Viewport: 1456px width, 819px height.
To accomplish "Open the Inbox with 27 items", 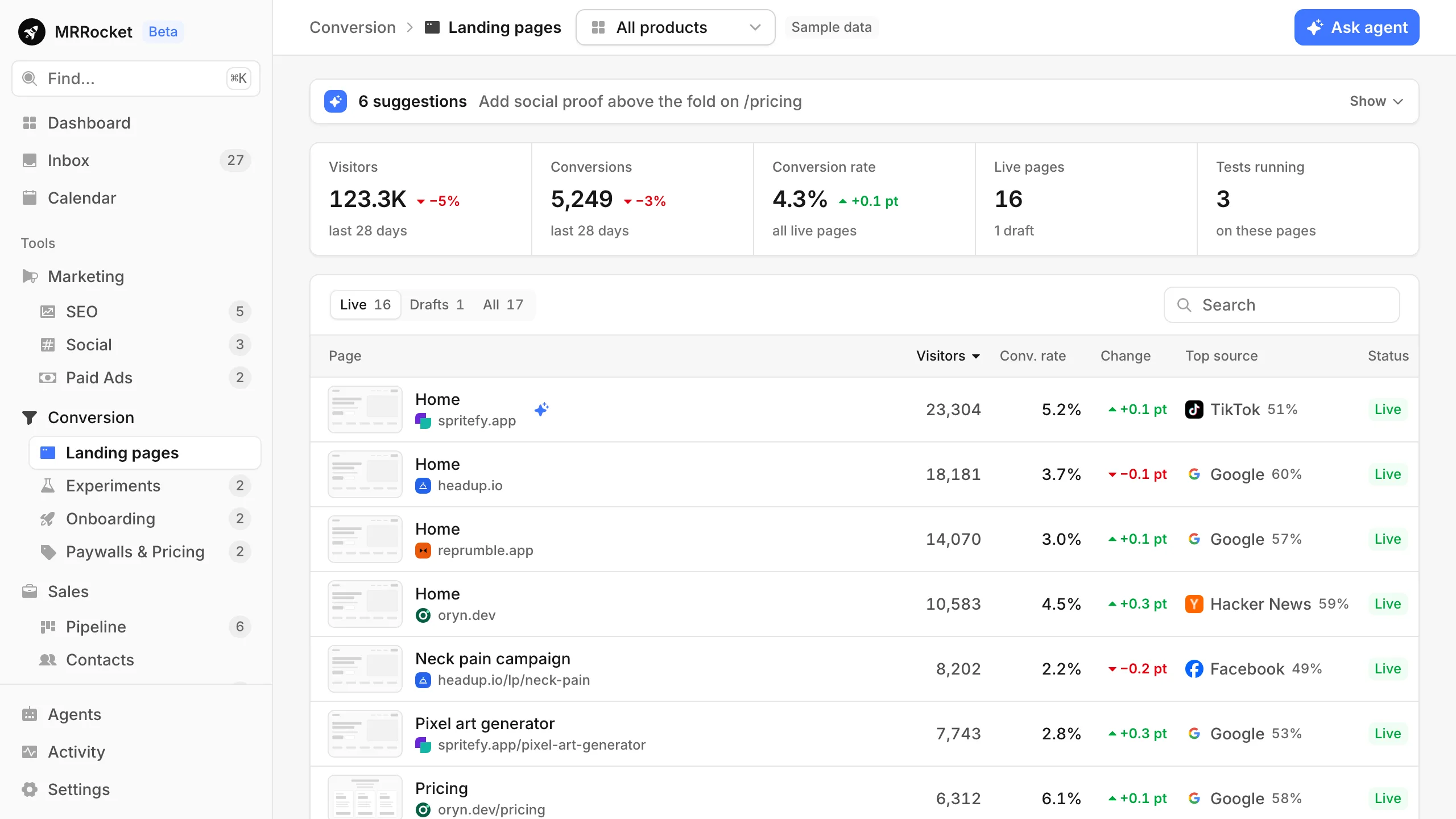I will coord(136,160).
